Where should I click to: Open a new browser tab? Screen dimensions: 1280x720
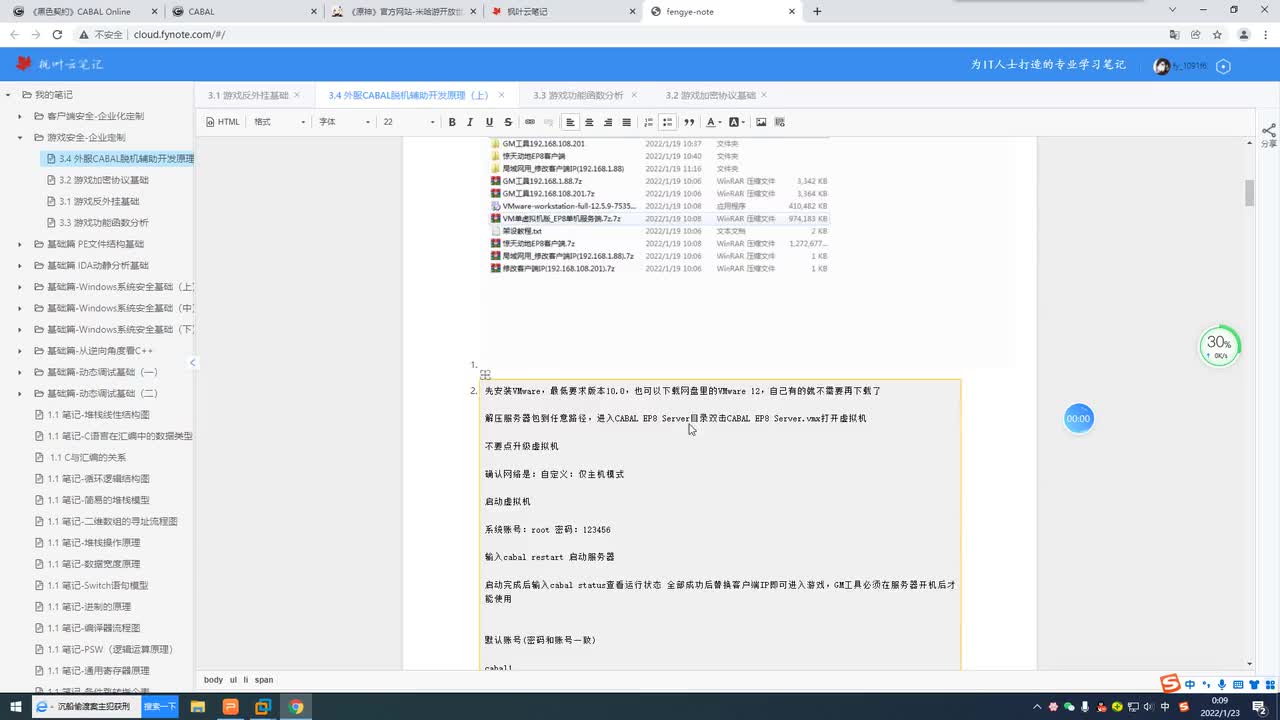817,11
